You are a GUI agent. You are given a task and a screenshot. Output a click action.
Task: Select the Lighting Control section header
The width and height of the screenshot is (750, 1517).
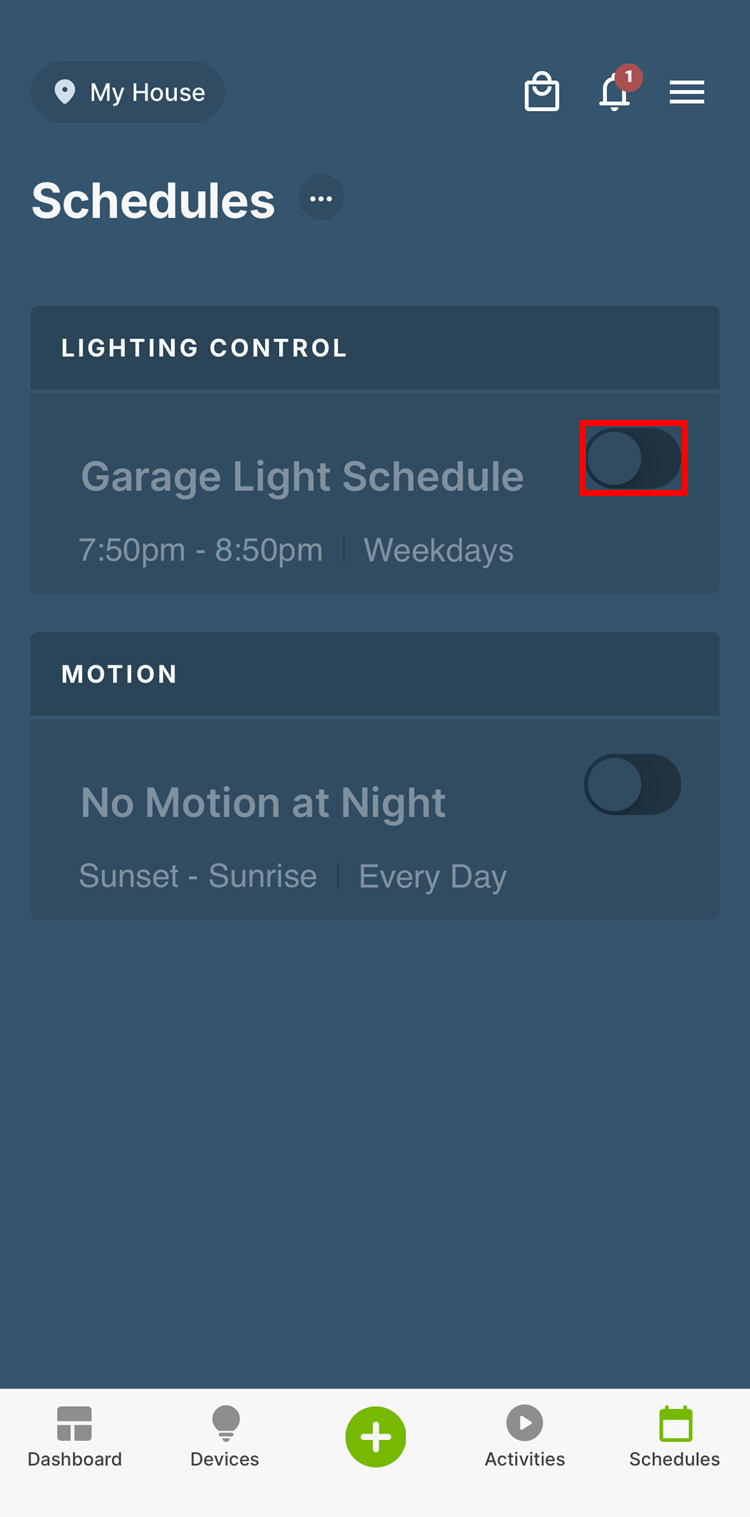click(x=374, y=348)
